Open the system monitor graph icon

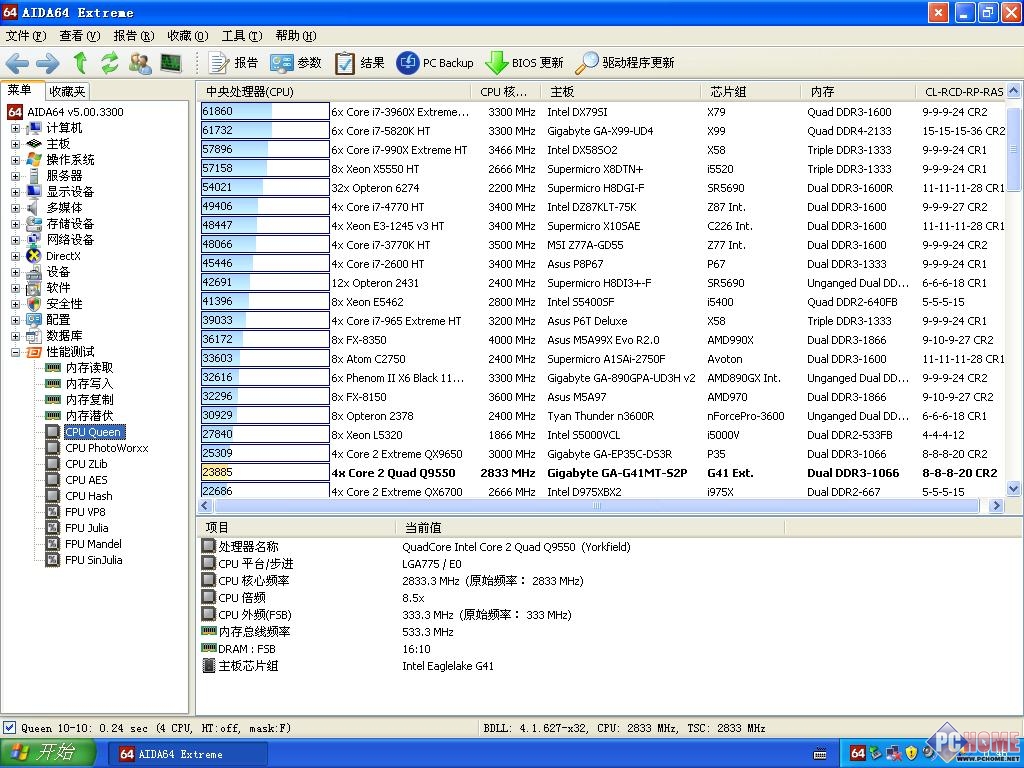[170, 63]
